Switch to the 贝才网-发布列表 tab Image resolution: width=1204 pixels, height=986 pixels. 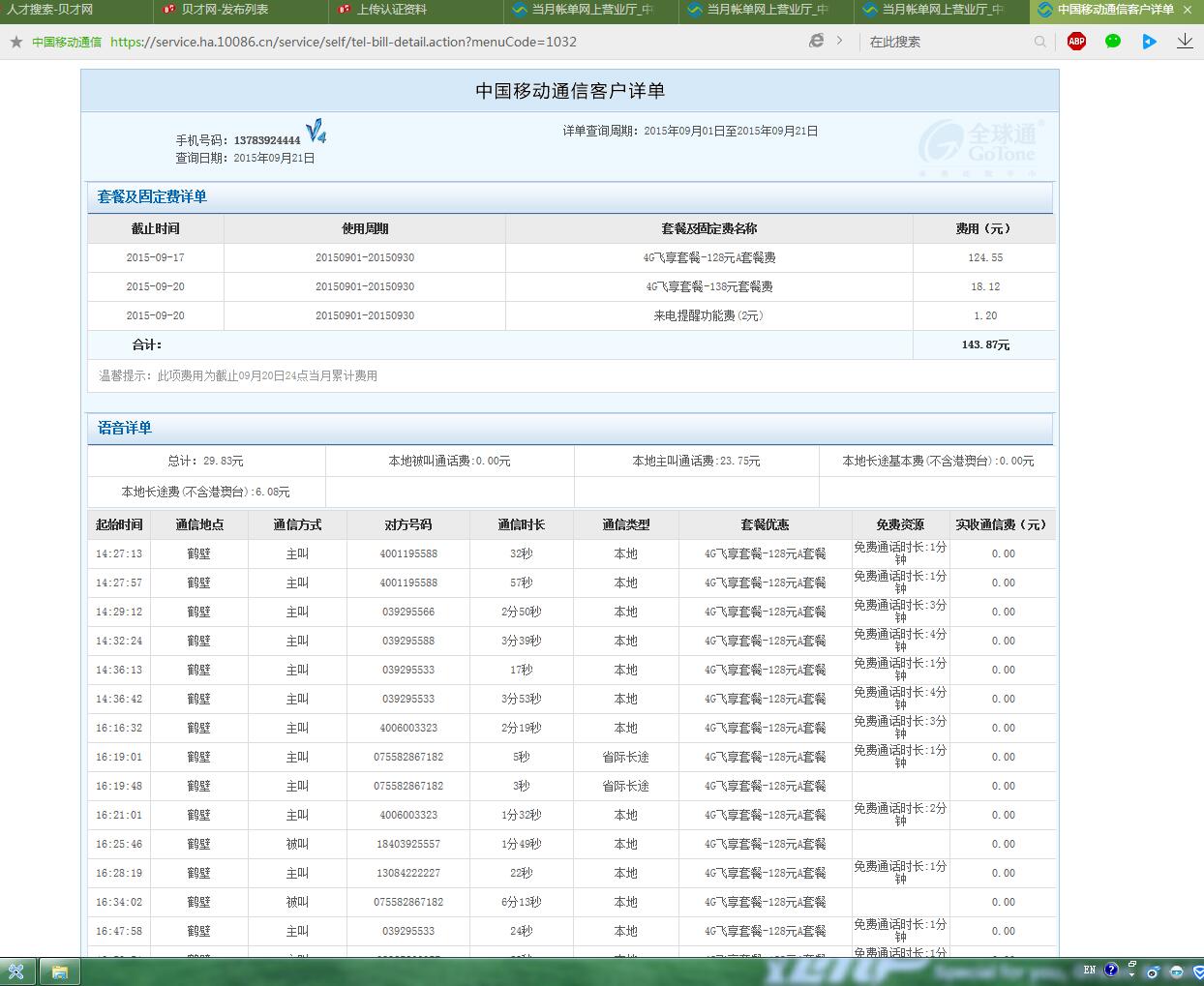click(x=225, y=10)
